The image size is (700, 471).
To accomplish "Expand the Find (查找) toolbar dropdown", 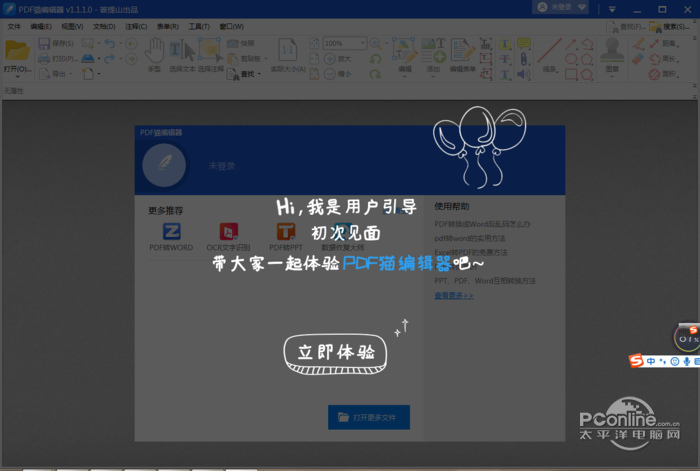I will click(x=259, y=74).
